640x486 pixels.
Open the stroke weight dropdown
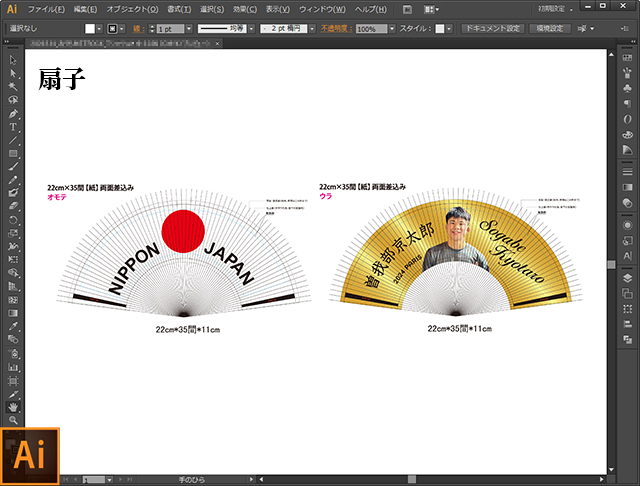[x=189, y=29]
